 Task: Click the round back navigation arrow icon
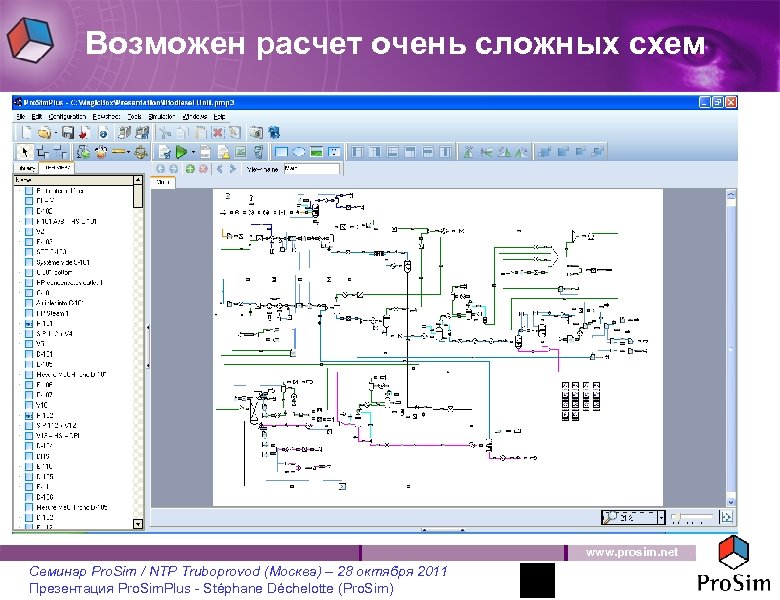click(x=161, y=169)
